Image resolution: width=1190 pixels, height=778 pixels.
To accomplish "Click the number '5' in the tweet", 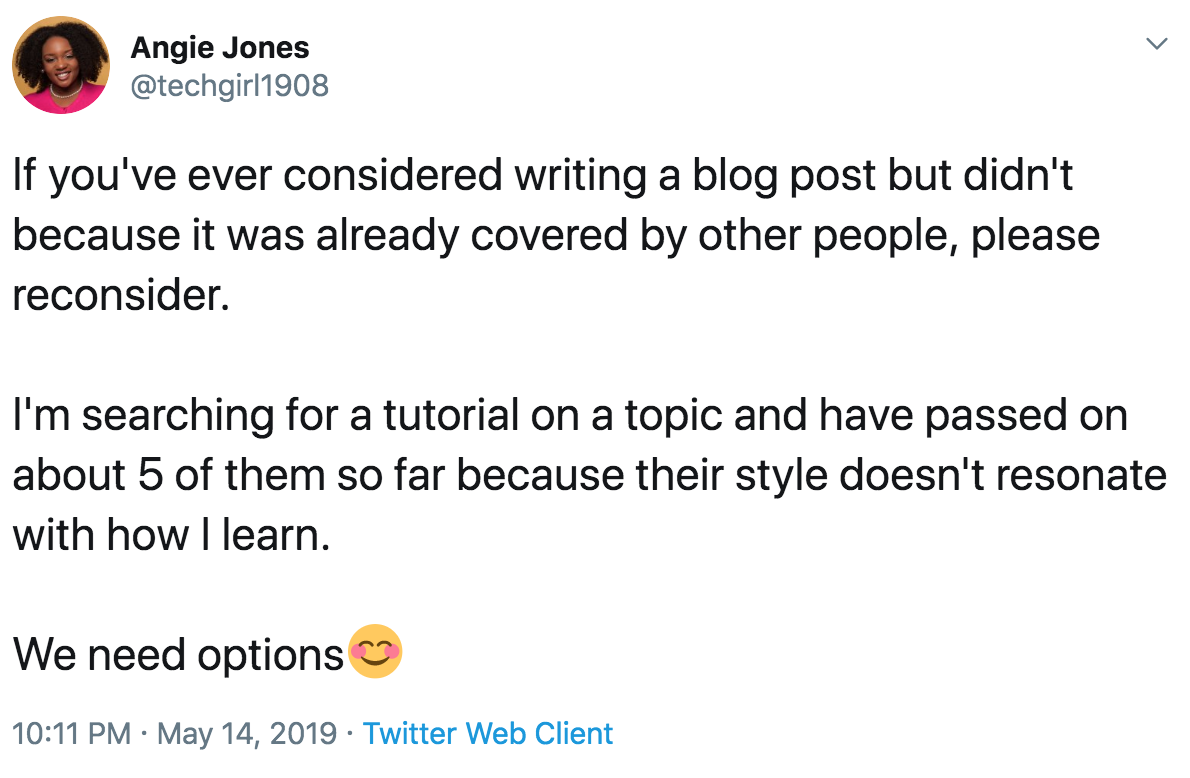I will tap(150, 475).
